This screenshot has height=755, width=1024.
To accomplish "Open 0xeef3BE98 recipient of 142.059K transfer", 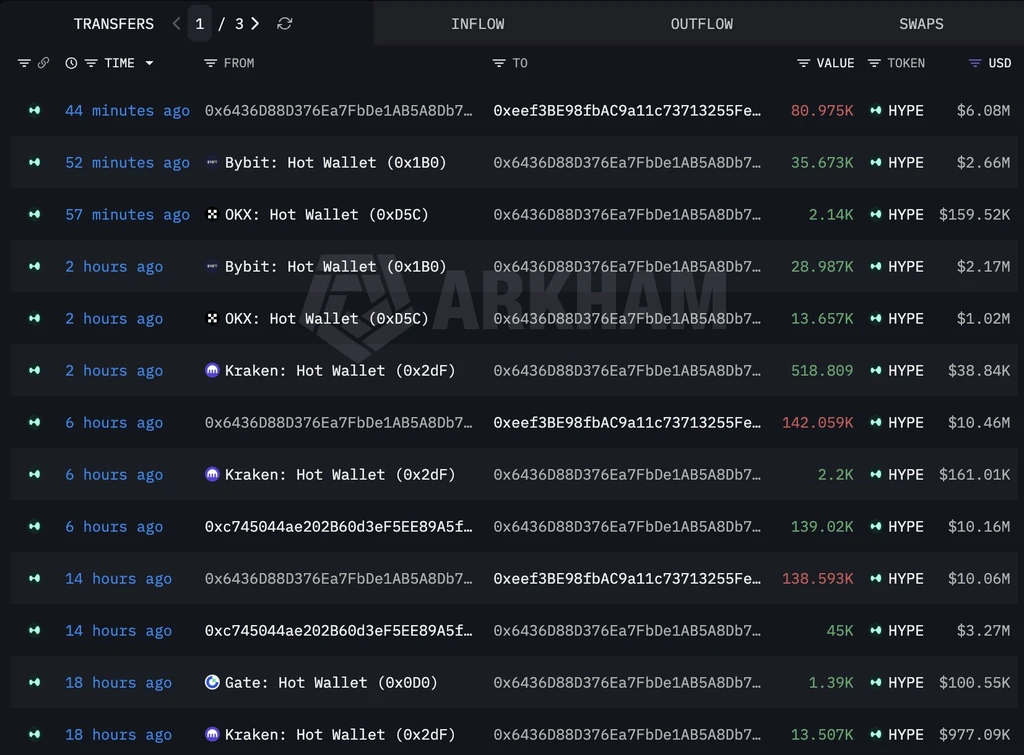I will tap(627, 423).
